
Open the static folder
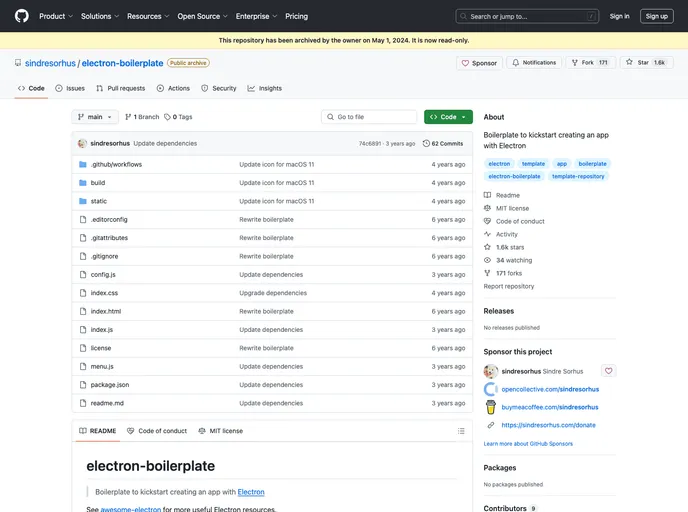[99, 201]
